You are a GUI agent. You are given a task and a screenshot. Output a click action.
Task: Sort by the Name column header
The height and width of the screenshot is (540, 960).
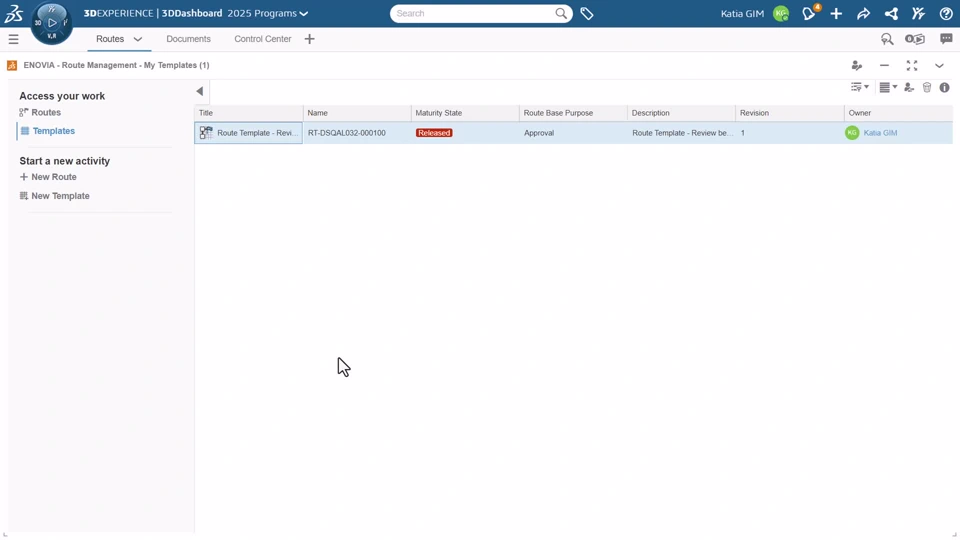[357, 113]
